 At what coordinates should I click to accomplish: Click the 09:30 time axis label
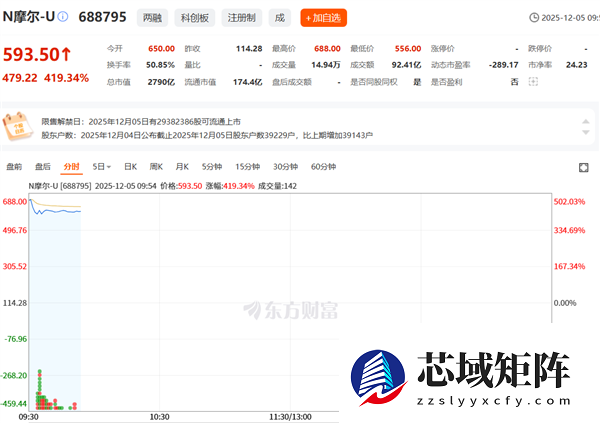[29, 417]
